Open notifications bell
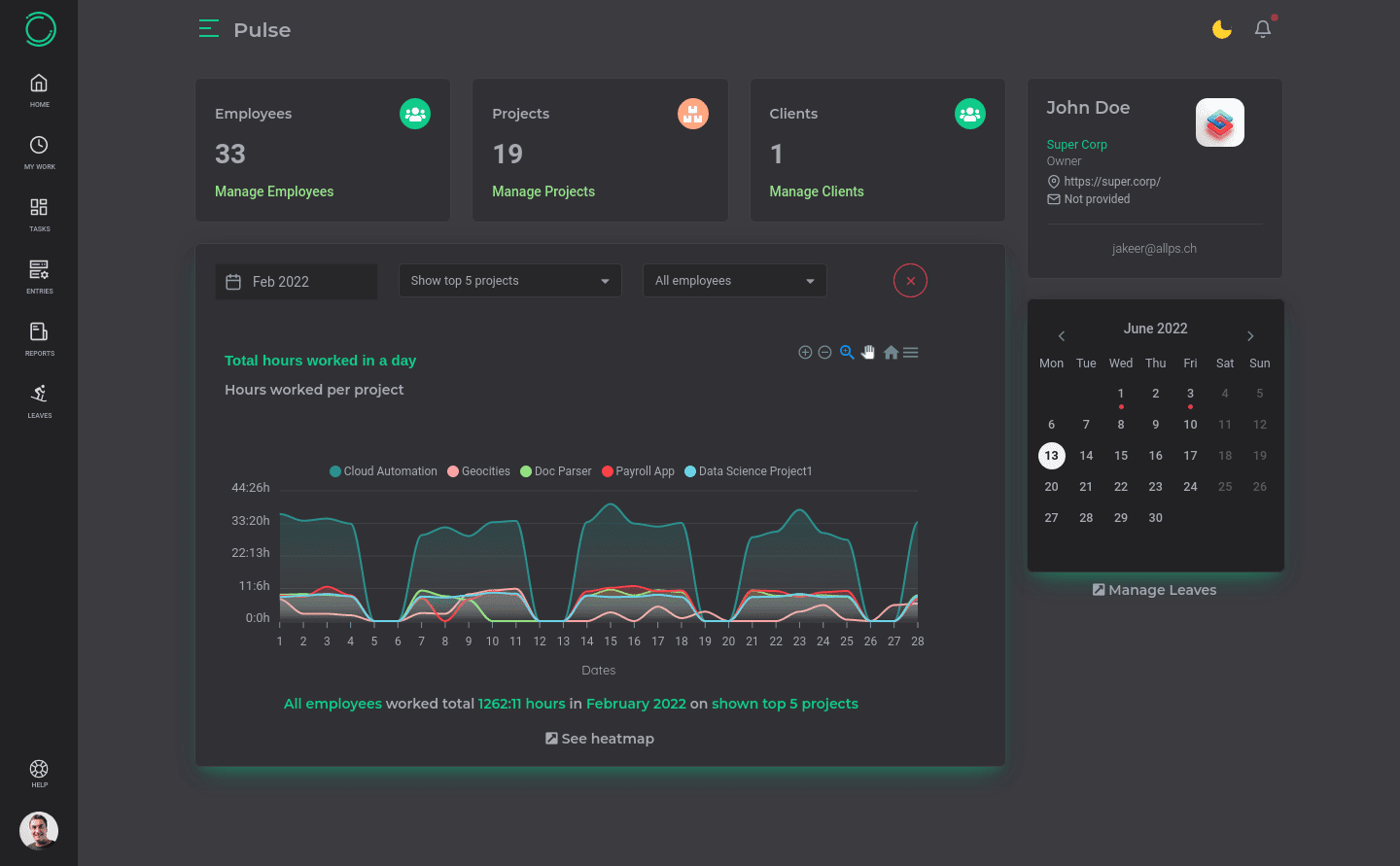Image resolution: width=1400 pixels, height=866 pixels. 1263,29
